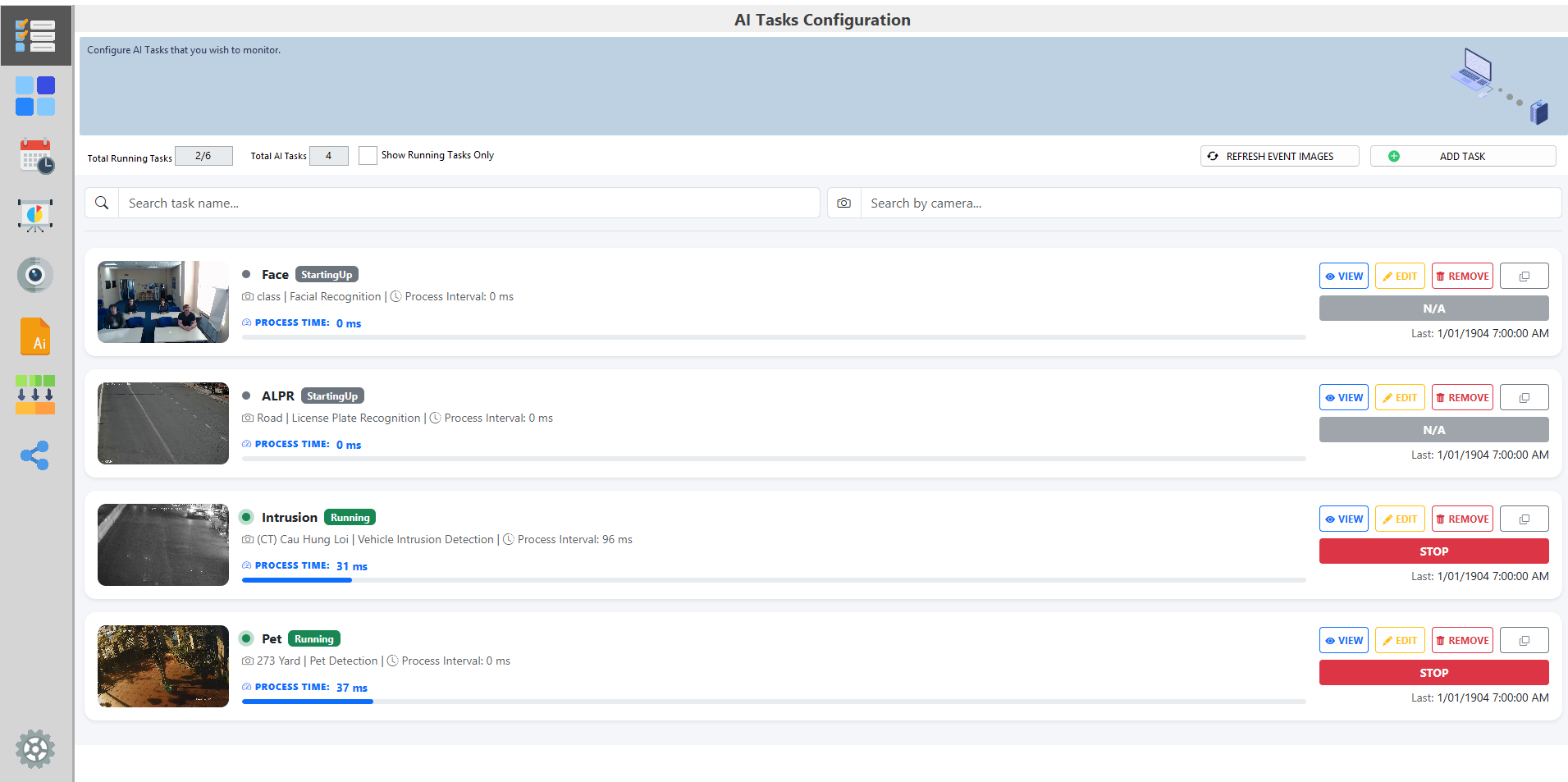Click the Refresh Event Images button
The width and height of the screenshot is (1568, 782).
click(x=1279, y=156)
